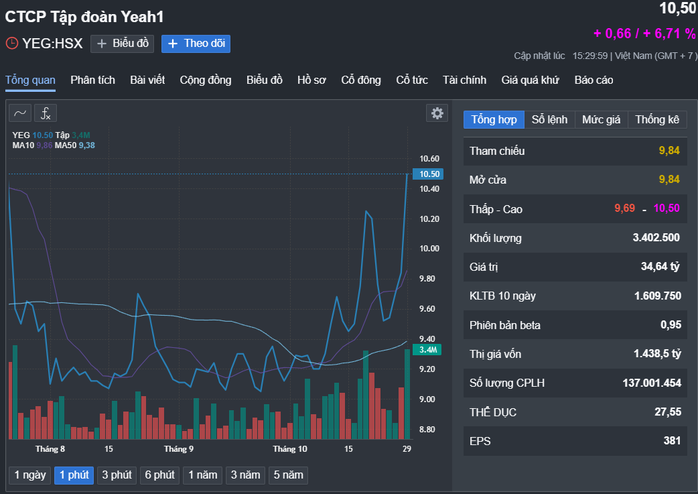Open the Cộng đồng tab
This screenshot has width=698, height=494.
tap(205, 80)
